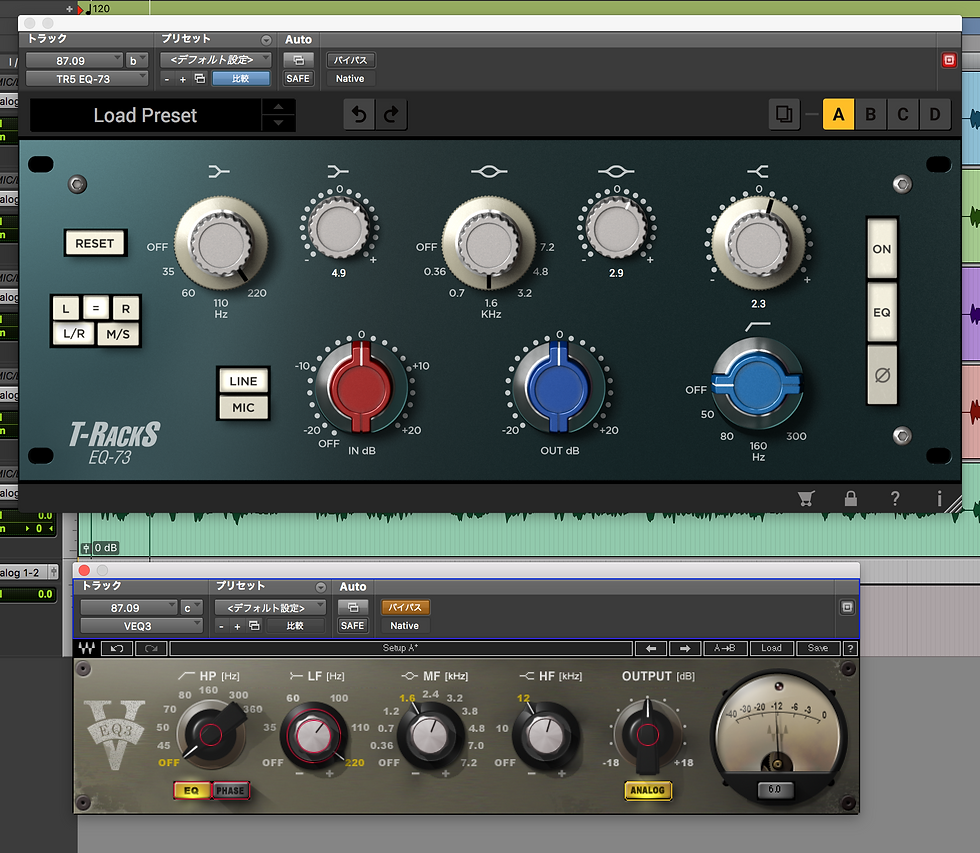Redo the change in EQ-73
The width and height of the screenshot is (980, 853).
point(391,115)
